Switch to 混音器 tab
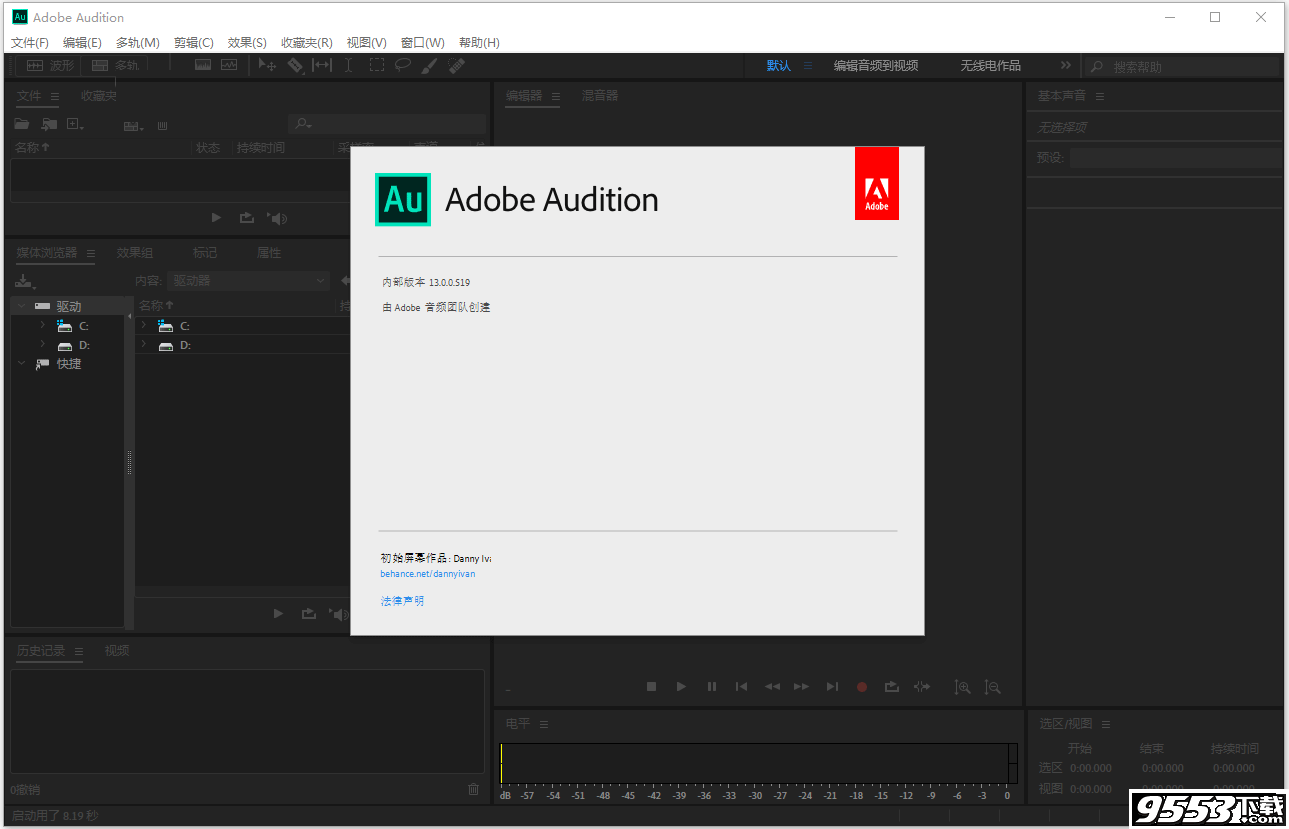Screen dimensions: 1289x829 click(x=600, y=95)
